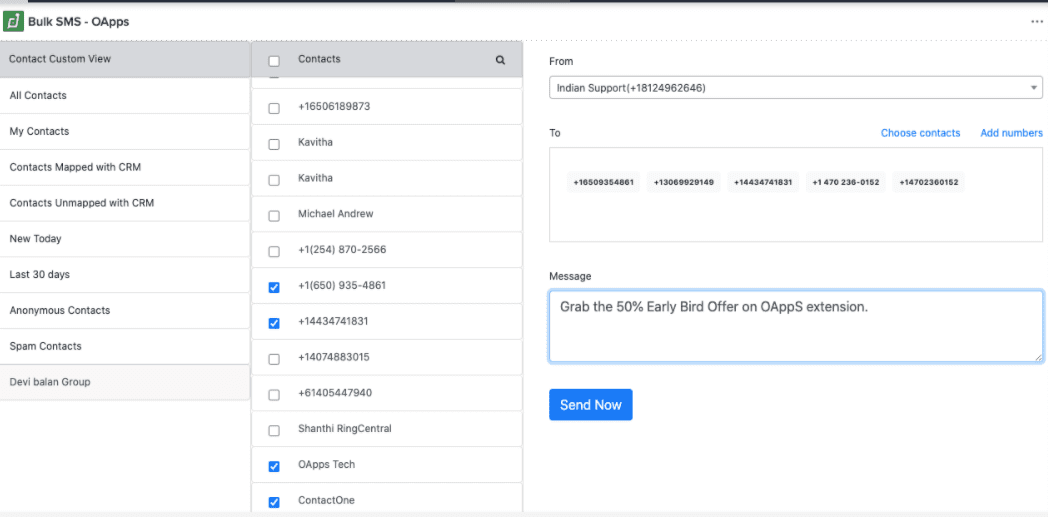Click the green Bulk SMS app logo
The width and height of the screenshot is (1048, 517).
point(13,21)
